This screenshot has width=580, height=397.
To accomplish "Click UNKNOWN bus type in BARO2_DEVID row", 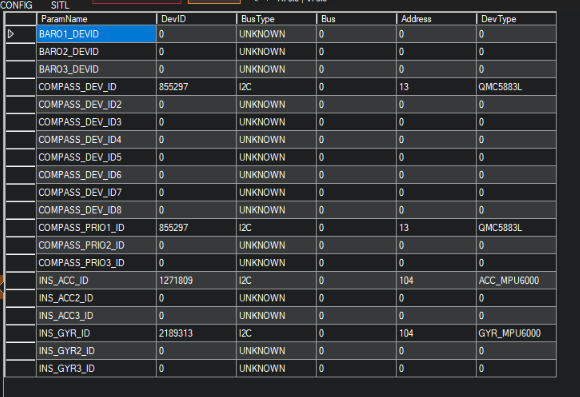I will (276, 51).
